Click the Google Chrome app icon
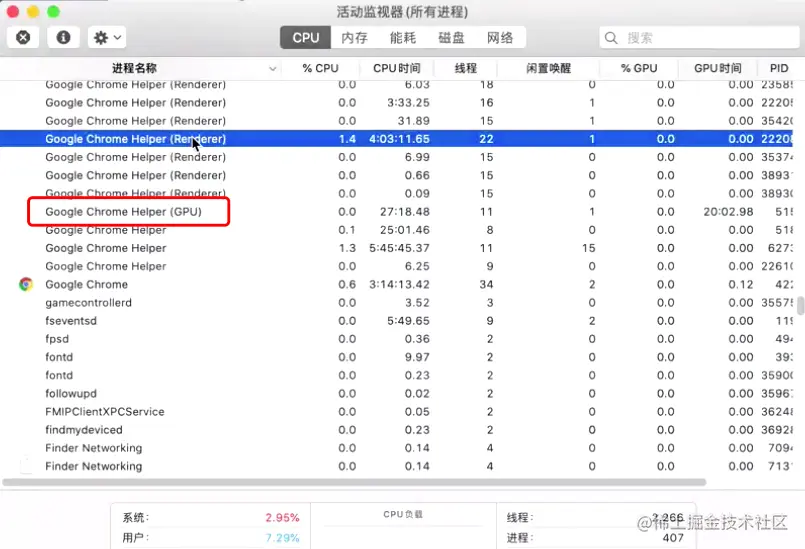Viewport: 805px width, 549px height. [x=26, y=284]
